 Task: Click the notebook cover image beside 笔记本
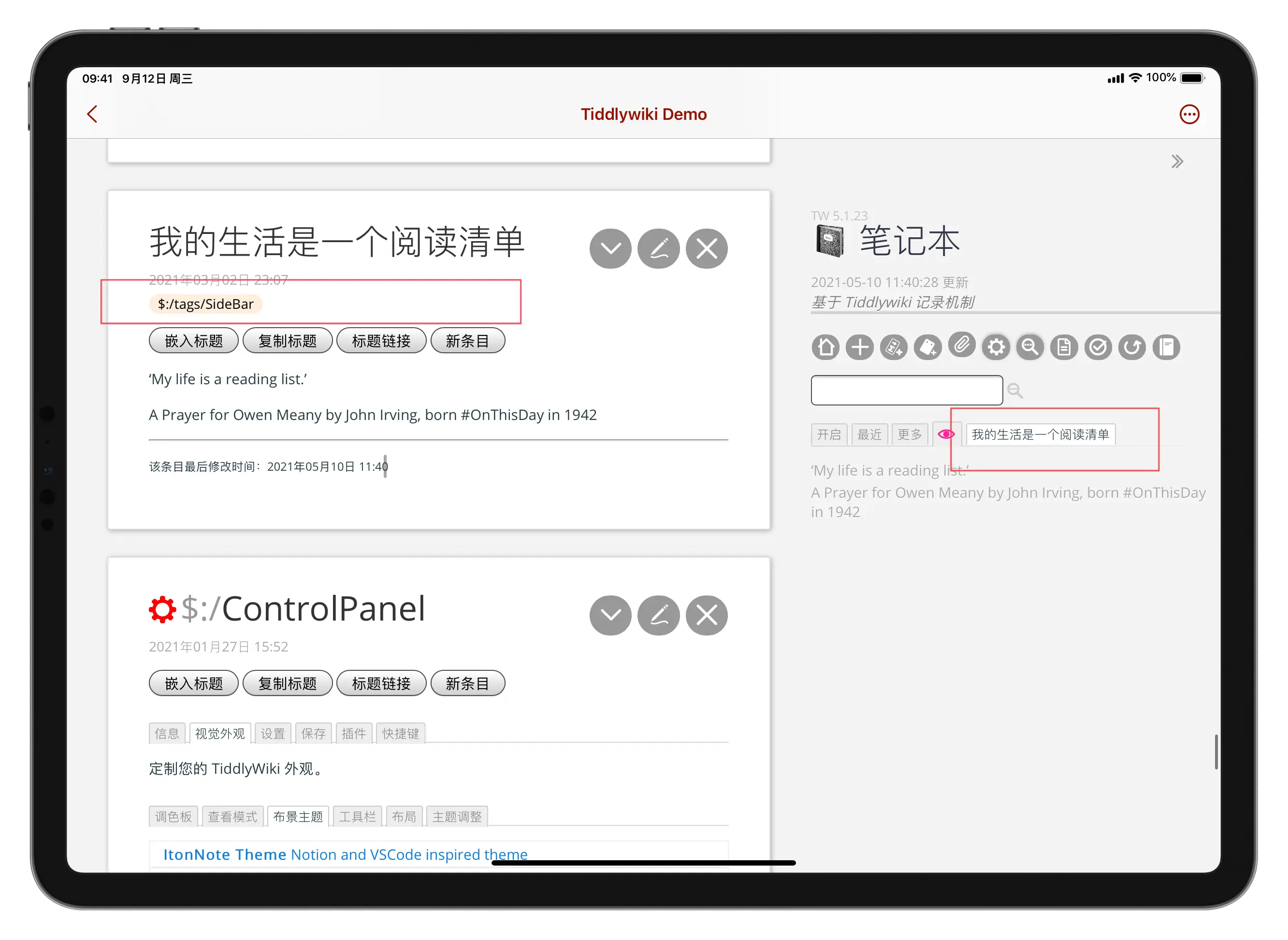829,241
